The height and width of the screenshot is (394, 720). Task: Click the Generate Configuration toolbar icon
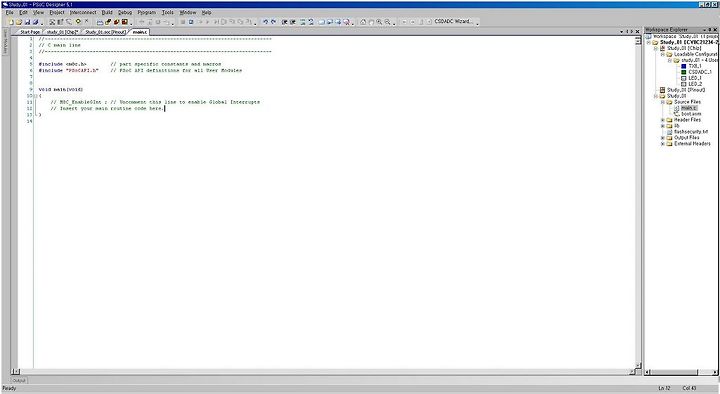pyautogui.click(x=100, y=22)
